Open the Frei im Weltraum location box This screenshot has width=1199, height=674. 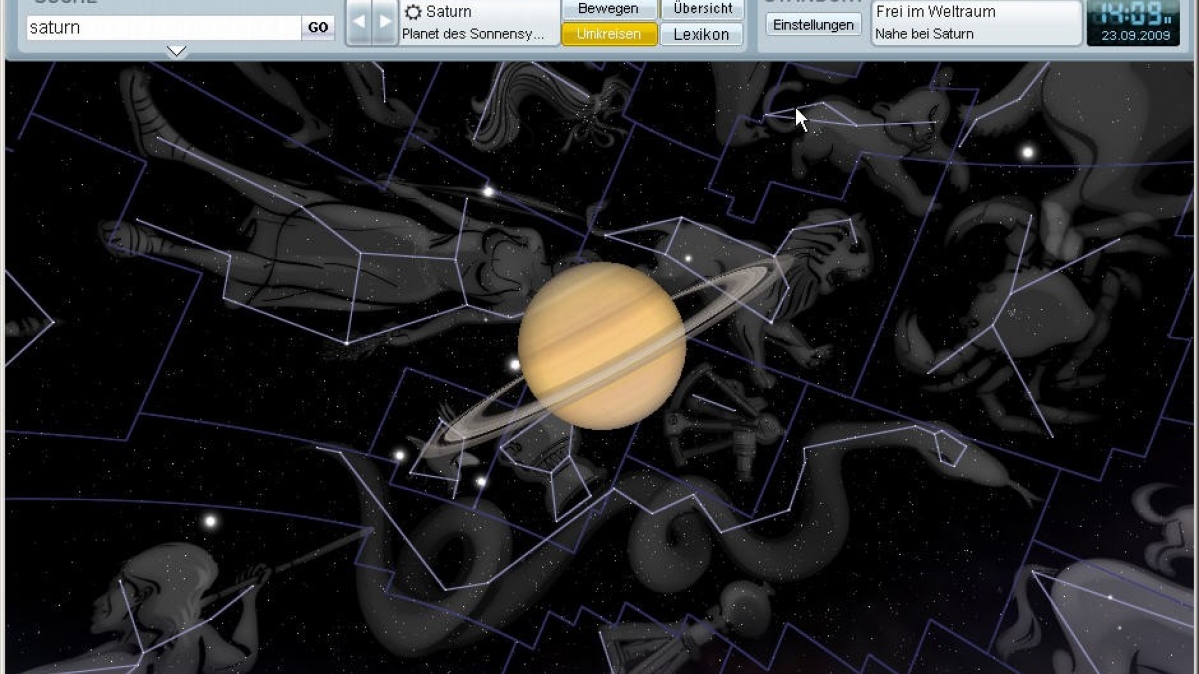pyautogui.click(x=975, y=23)
